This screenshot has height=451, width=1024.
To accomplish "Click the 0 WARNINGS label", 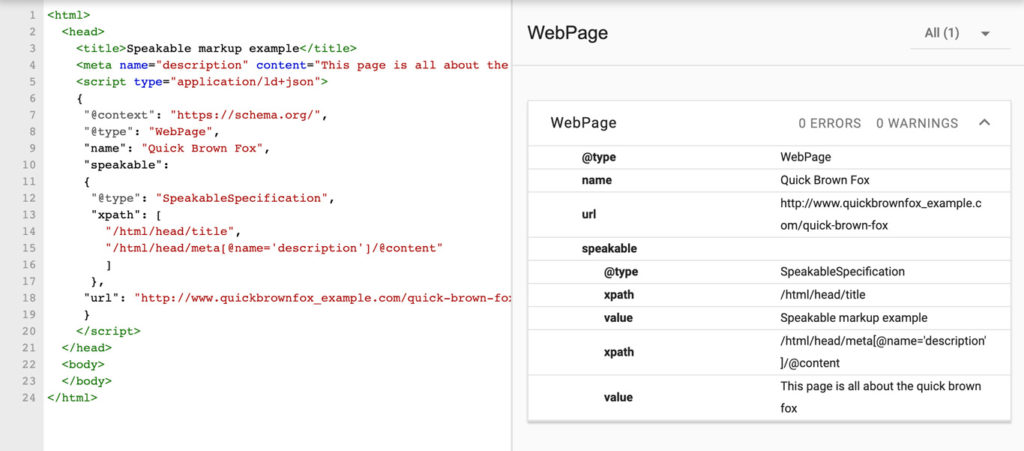I will click(x=916, y=123).
